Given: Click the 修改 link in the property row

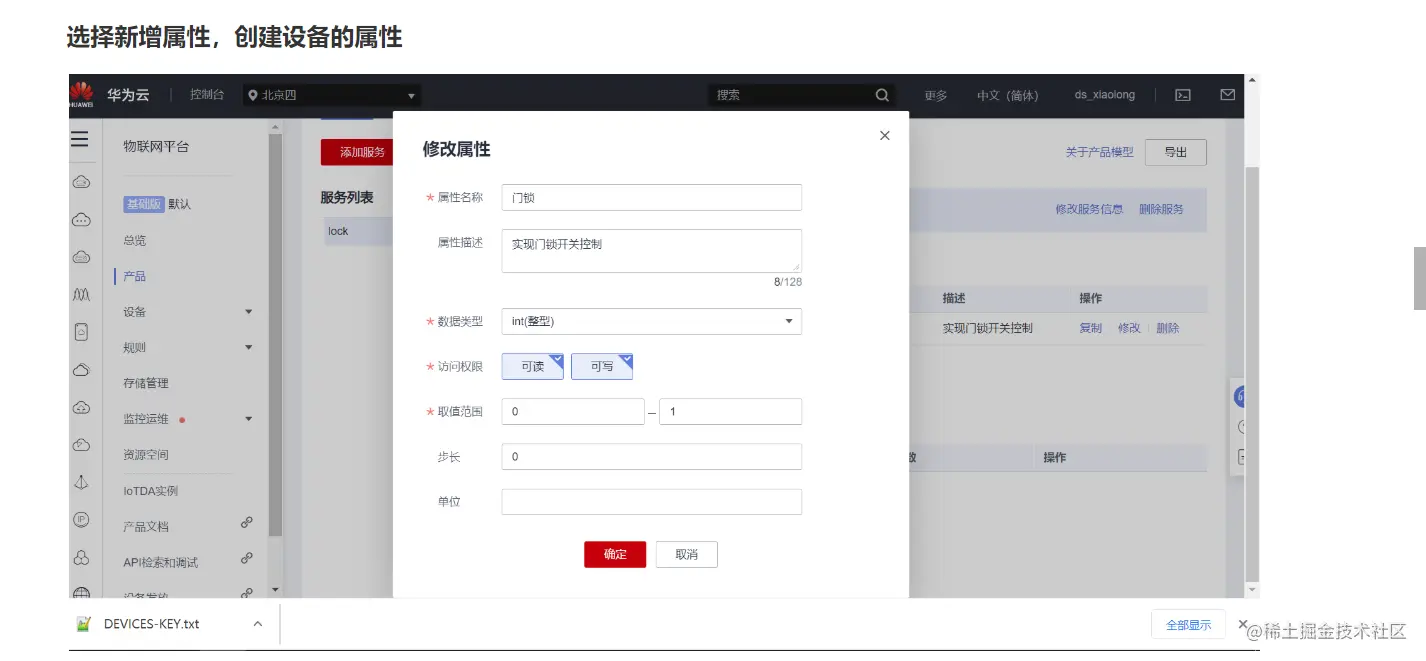Looking at the screenshot, I should [1129, 327].
